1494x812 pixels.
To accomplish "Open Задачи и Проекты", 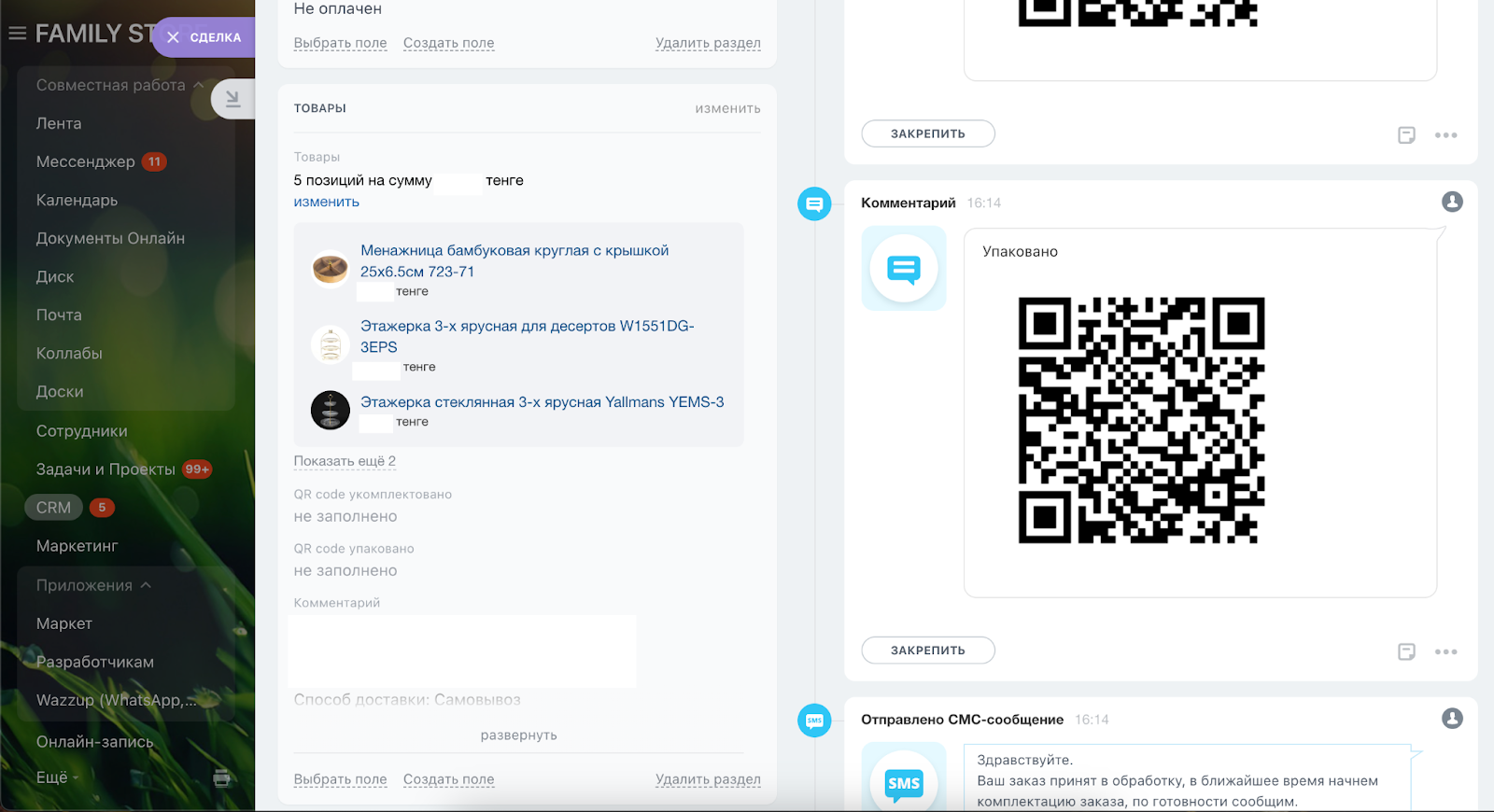I will (106, 469).
